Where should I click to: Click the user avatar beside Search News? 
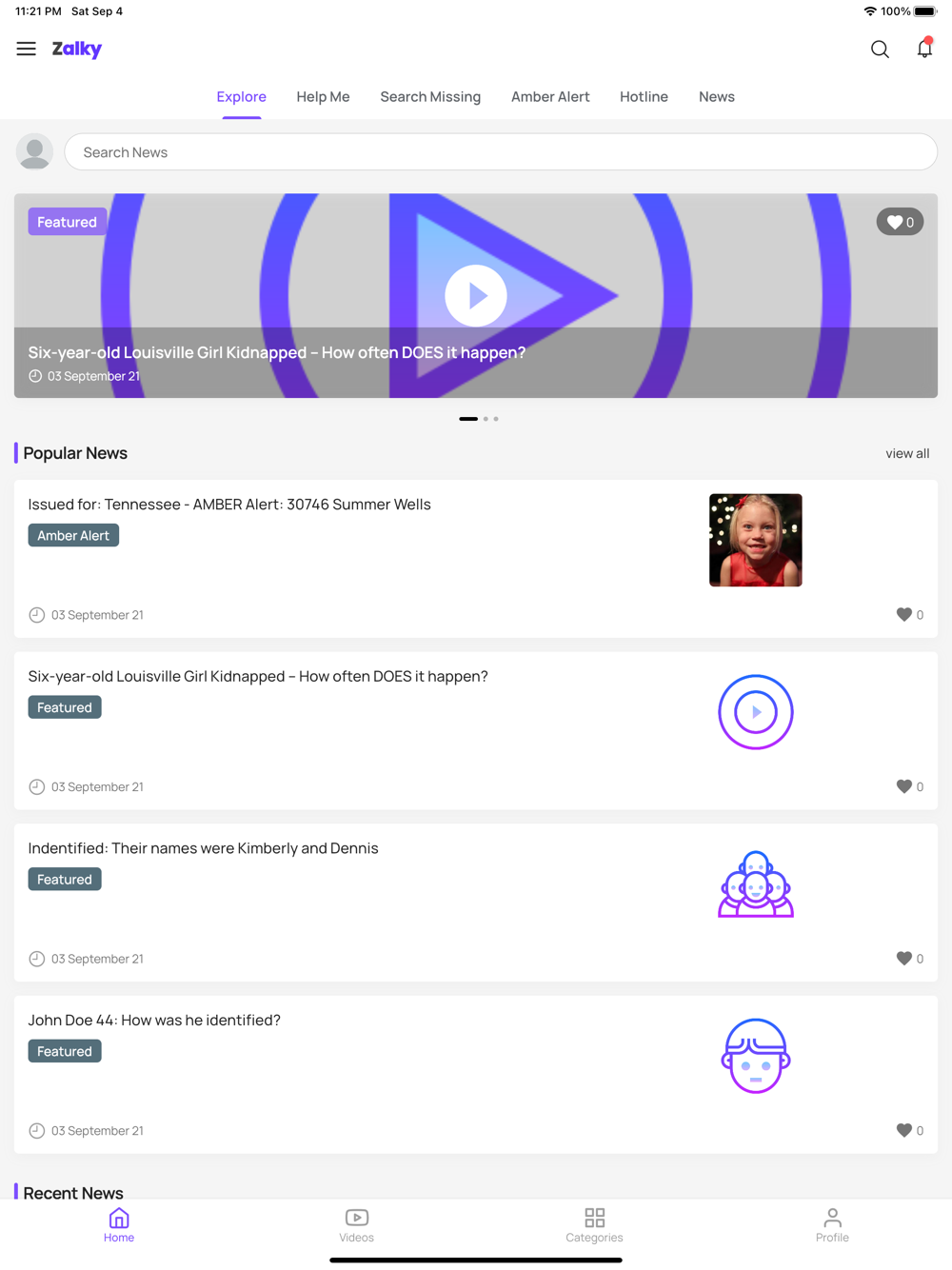(34, 151)
